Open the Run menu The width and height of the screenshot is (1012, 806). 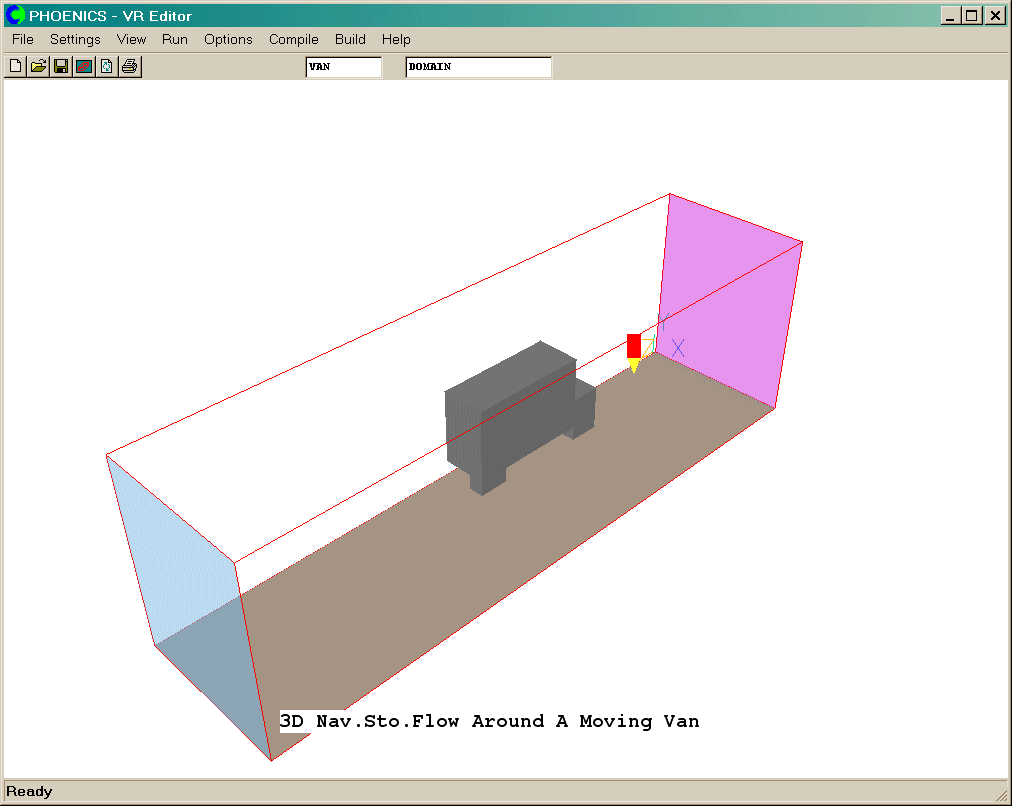(x=175, y=40)
